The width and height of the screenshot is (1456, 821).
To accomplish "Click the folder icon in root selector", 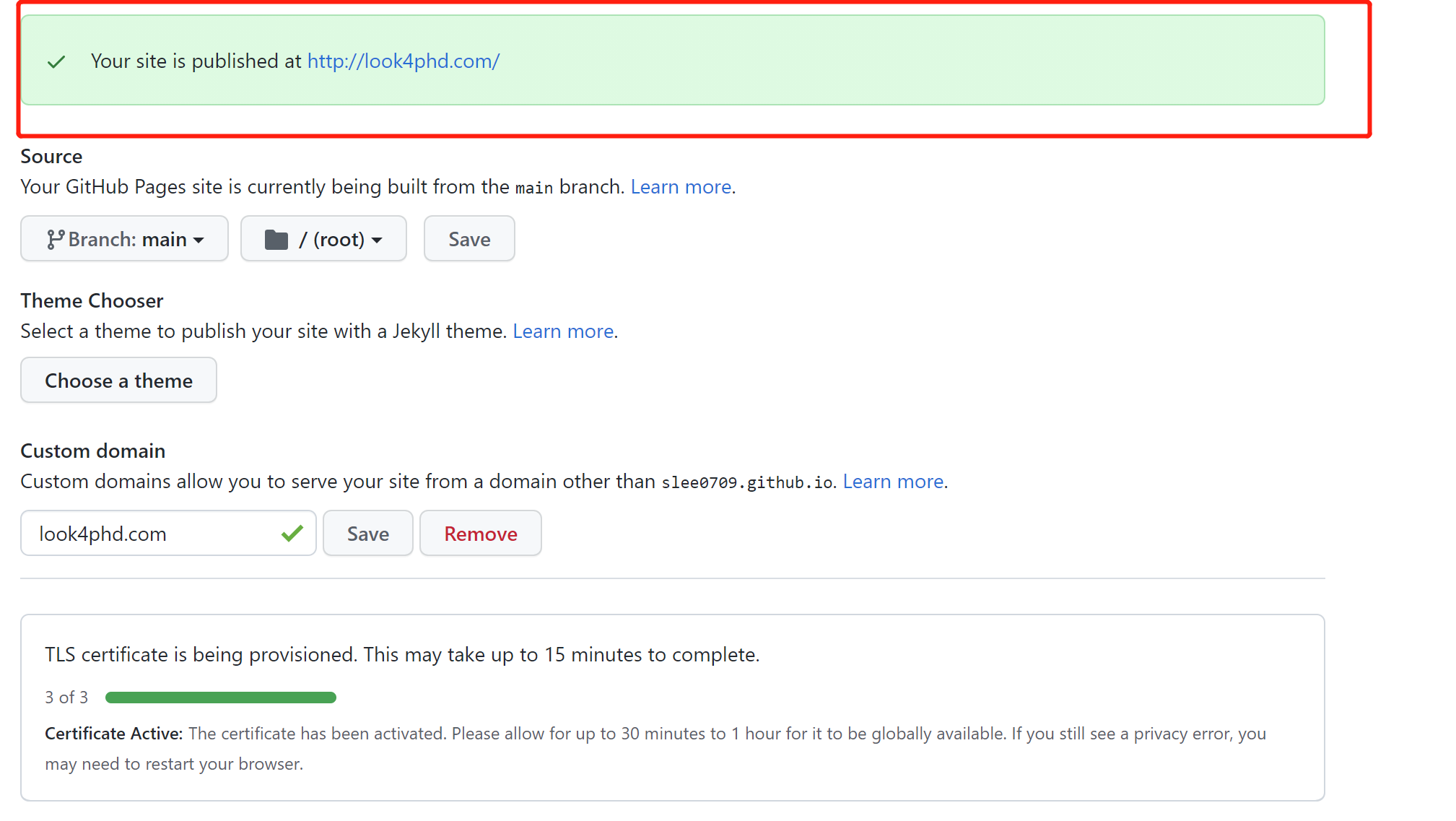I will click(276, 239).
